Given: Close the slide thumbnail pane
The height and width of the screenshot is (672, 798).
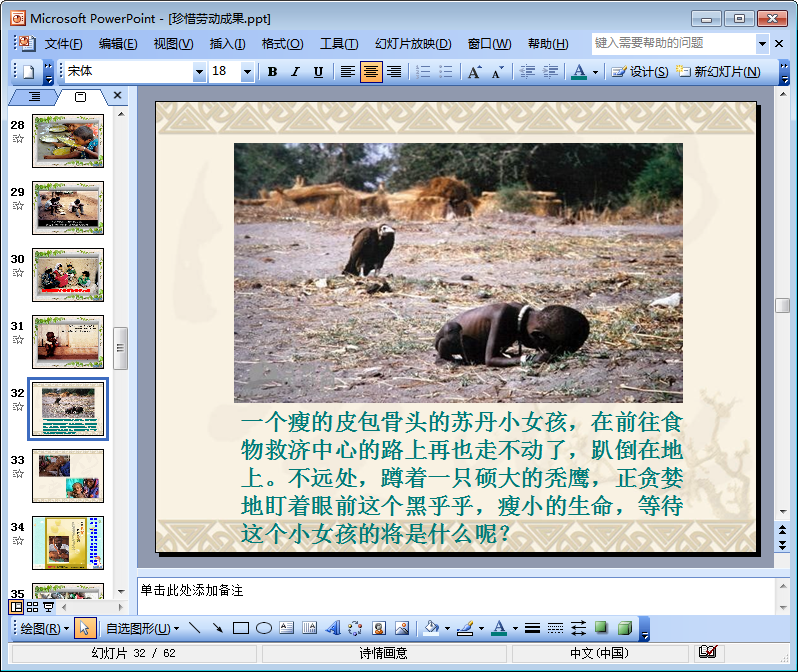Looking at the screenshot, I should (x=118, y=95).
